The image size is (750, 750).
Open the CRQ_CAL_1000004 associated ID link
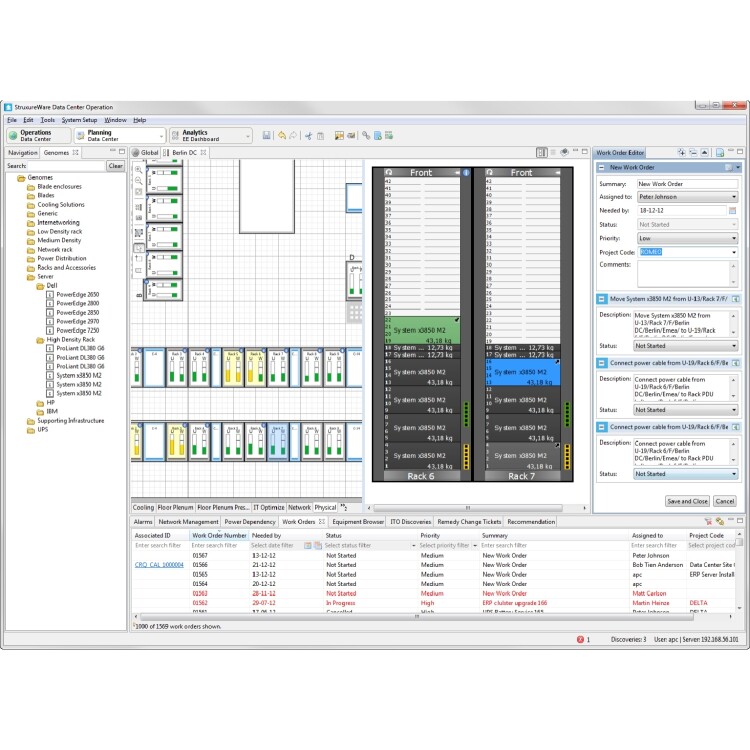159,565
